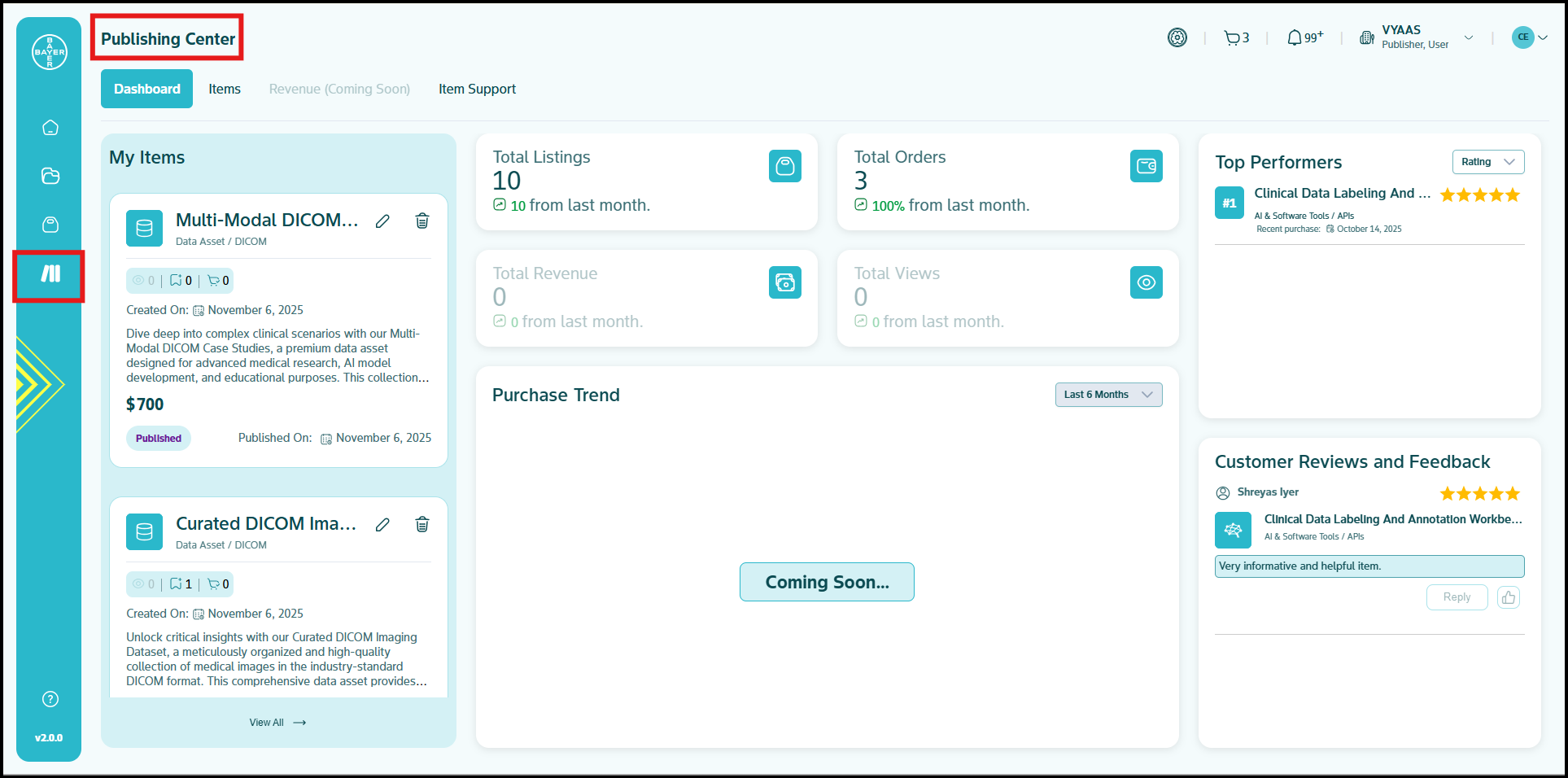This screenshot has height=778, width=1568.
Task: Edit the Multi-Modal DICOM item
Action: [382, 221]
